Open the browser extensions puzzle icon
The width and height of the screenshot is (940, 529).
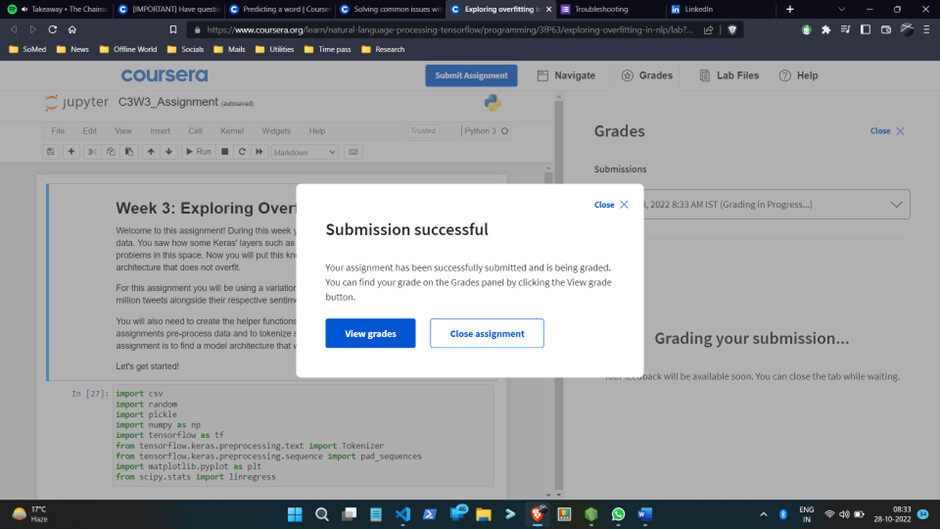pyautogui.click(x=825, y=29)
